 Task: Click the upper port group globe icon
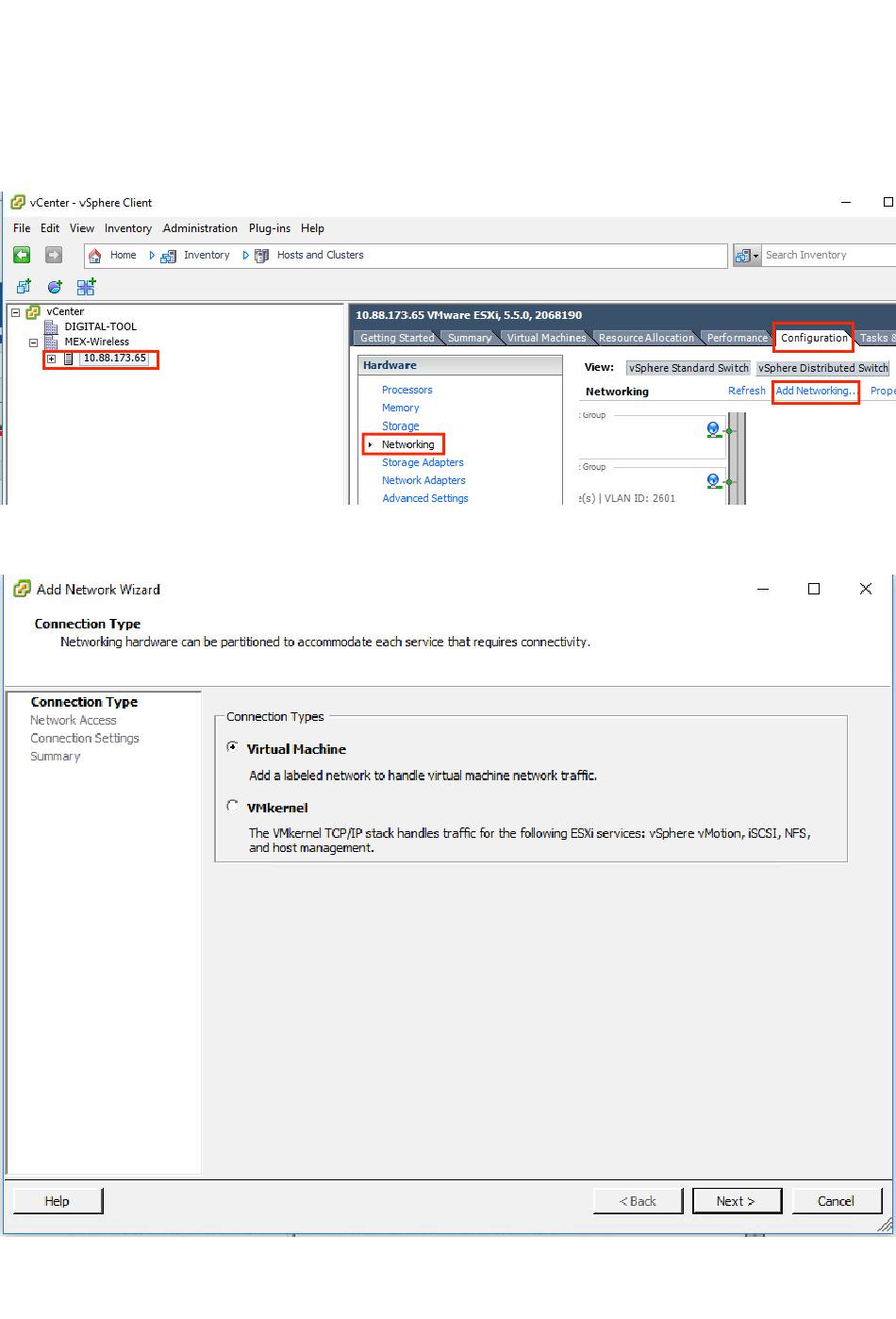(713, 429)
